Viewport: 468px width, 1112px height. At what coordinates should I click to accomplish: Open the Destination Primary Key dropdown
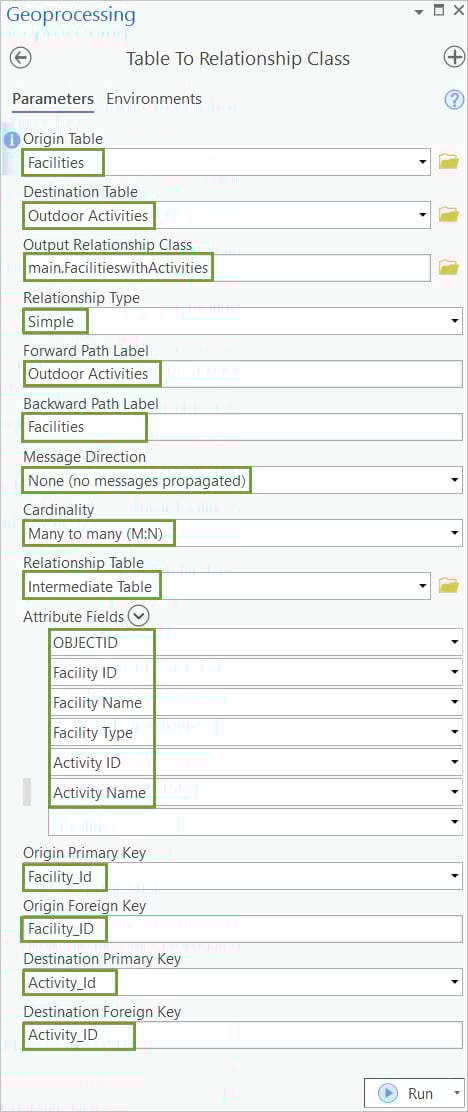click(455, 982)
